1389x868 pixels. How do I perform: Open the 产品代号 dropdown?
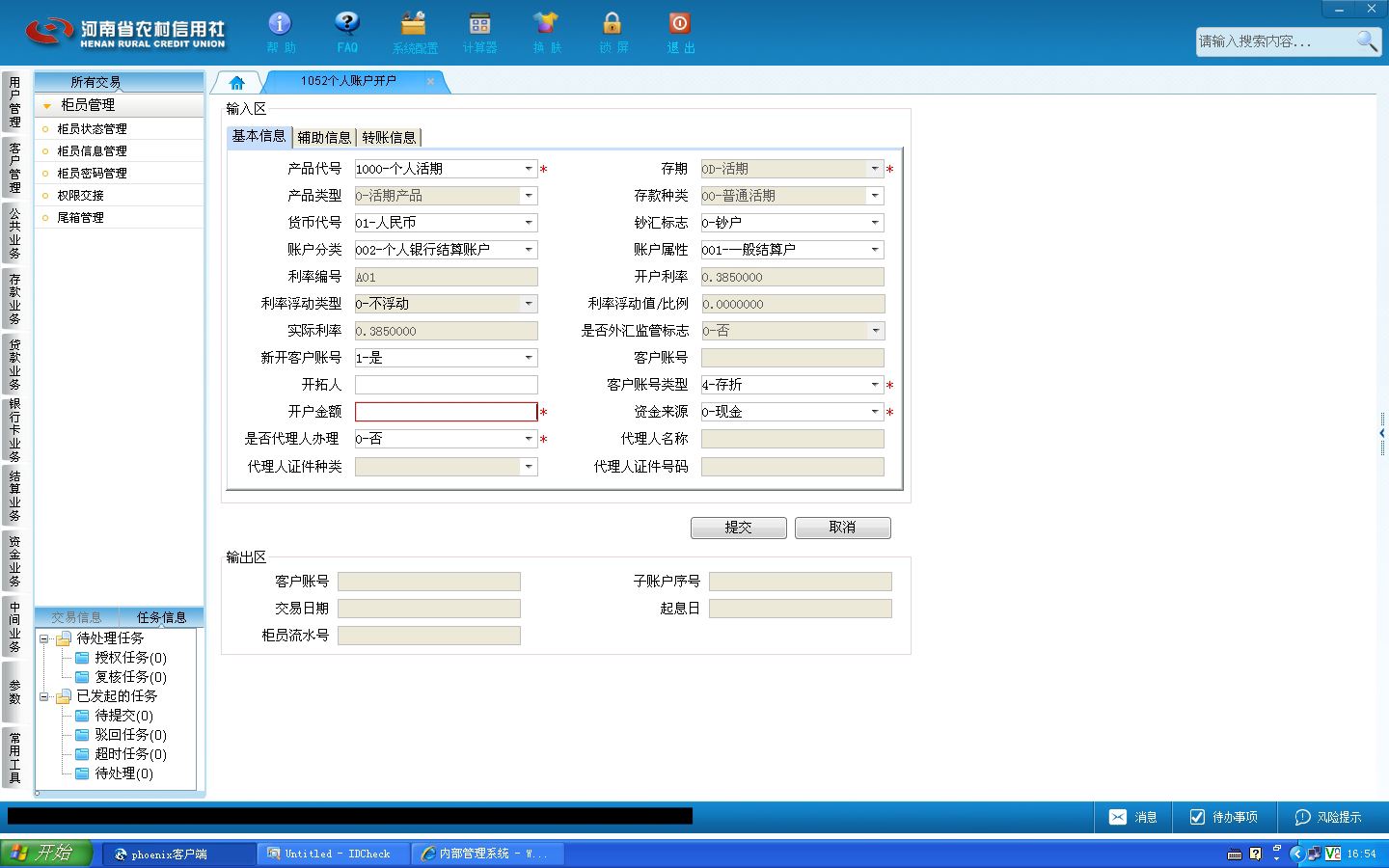529,169
